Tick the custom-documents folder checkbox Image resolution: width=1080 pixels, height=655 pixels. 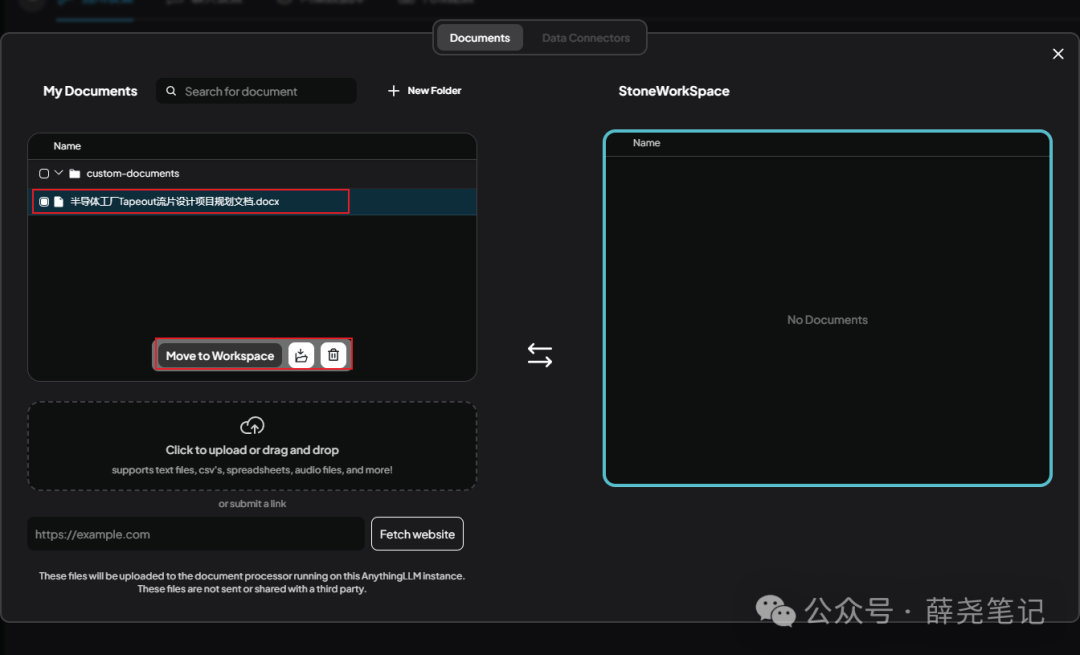pos(44,174)
